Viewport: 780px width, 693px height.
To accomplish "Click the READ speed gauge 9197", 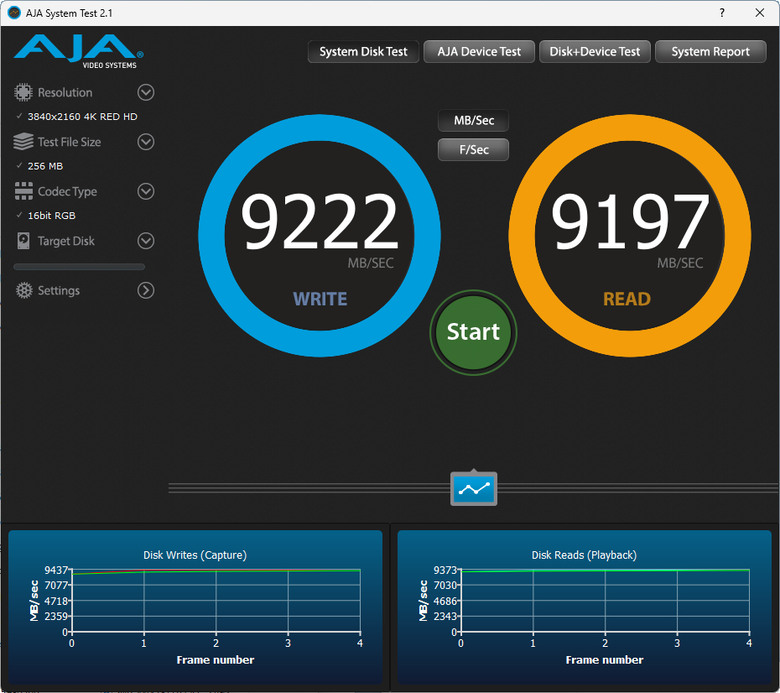I will [630, 236].
